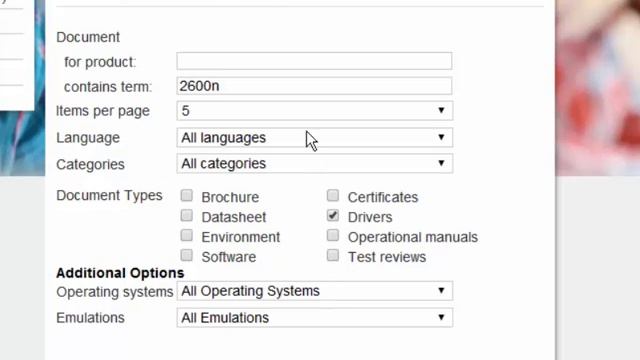Open the Items per page dropdown
The width and height of the screenshot is (640, 360).
coord(314,111)
